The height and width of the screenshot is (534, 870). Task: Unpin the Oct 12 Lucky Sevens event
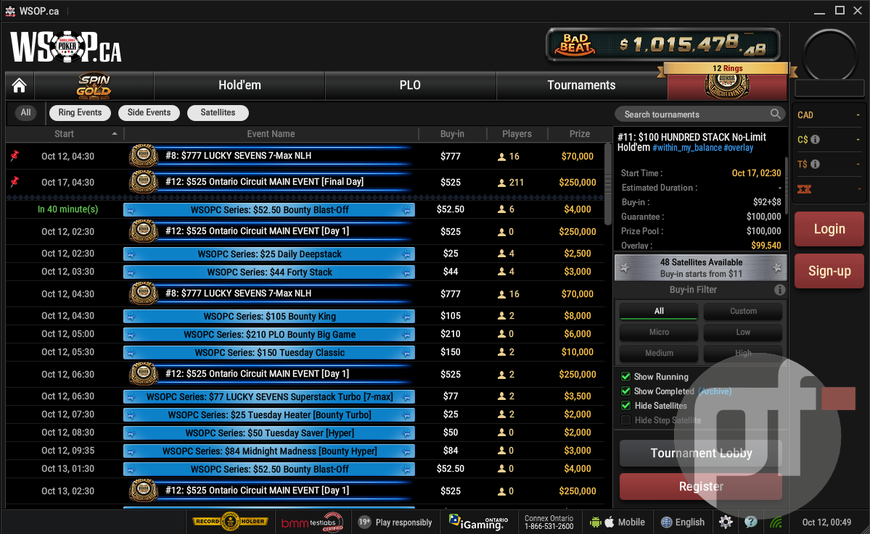click(x=15, y=156)
